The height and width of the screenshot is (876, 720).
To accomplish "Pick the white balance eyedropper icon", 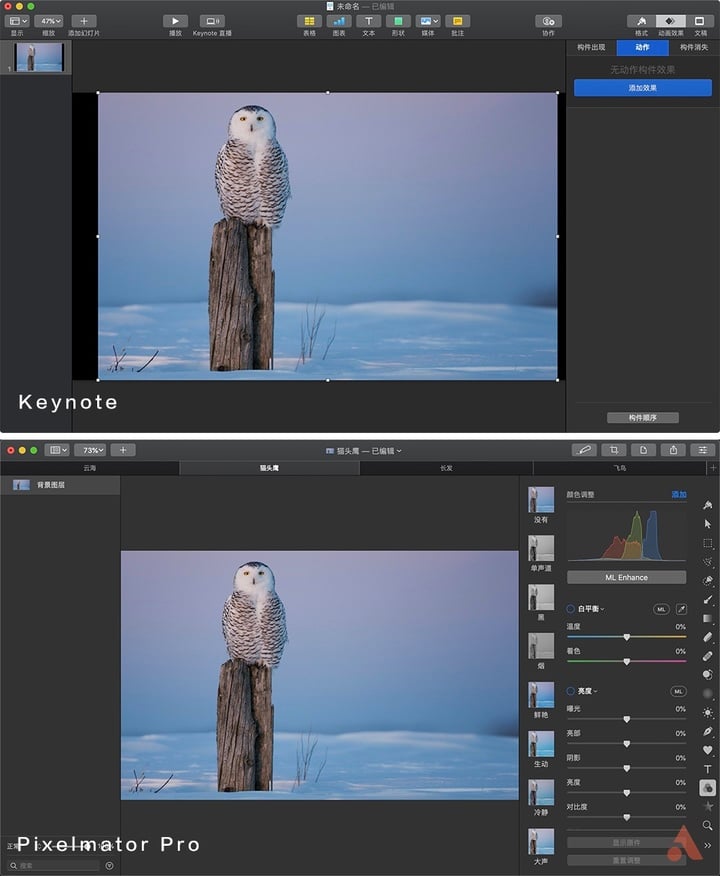I will coord(681,609).
